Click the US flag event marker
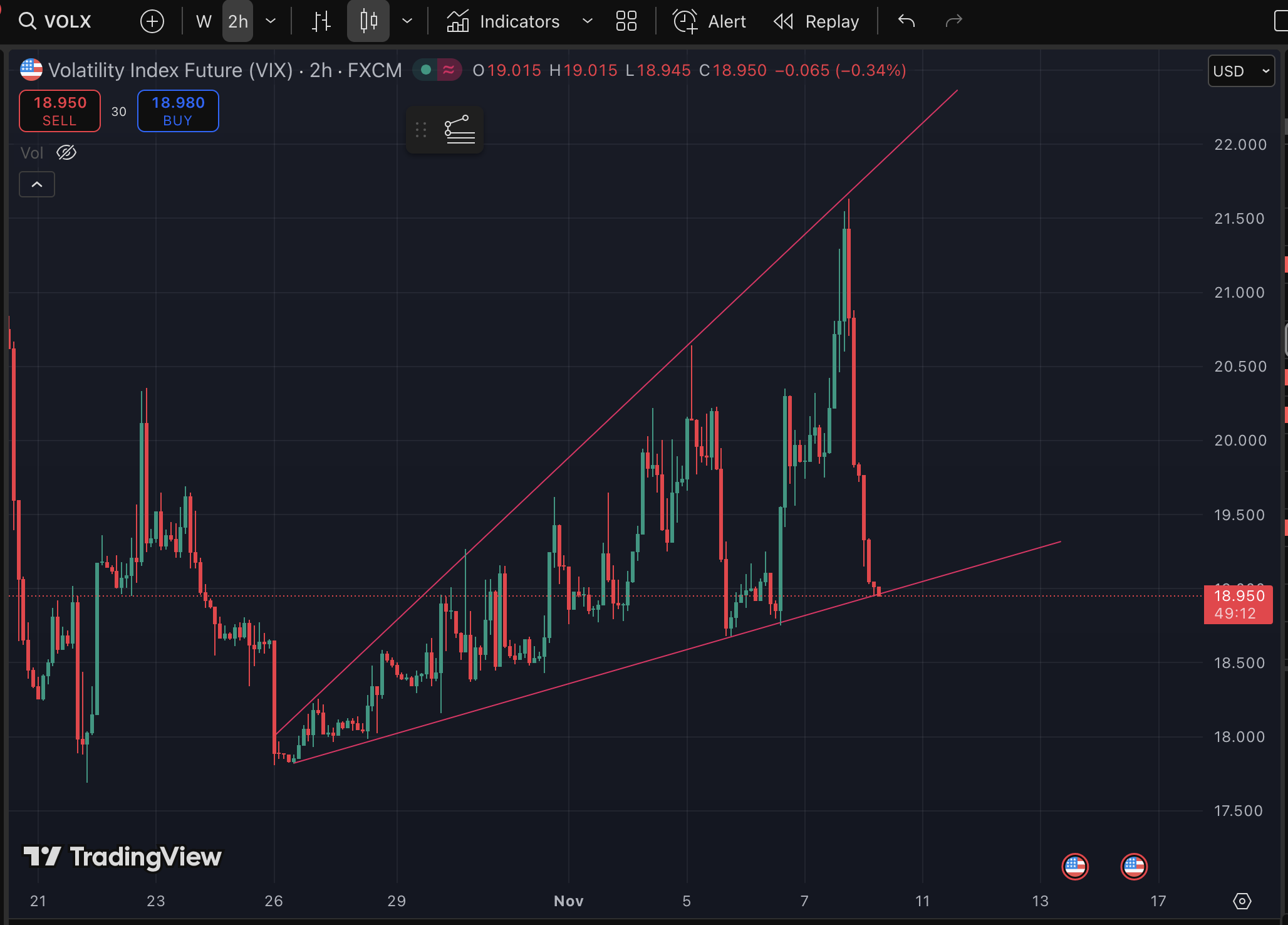Screen dimensions: 1288x925 [1075, 867]
